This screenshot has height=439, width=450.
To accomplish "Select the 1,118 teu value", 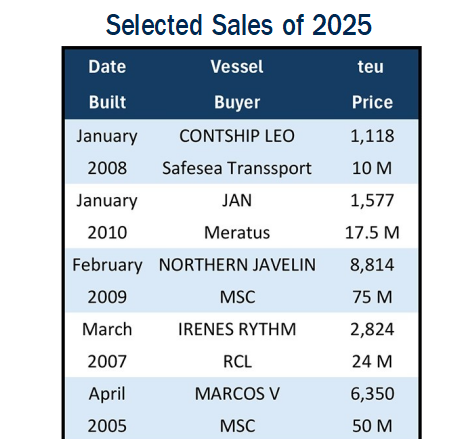I will coord(372,136).
